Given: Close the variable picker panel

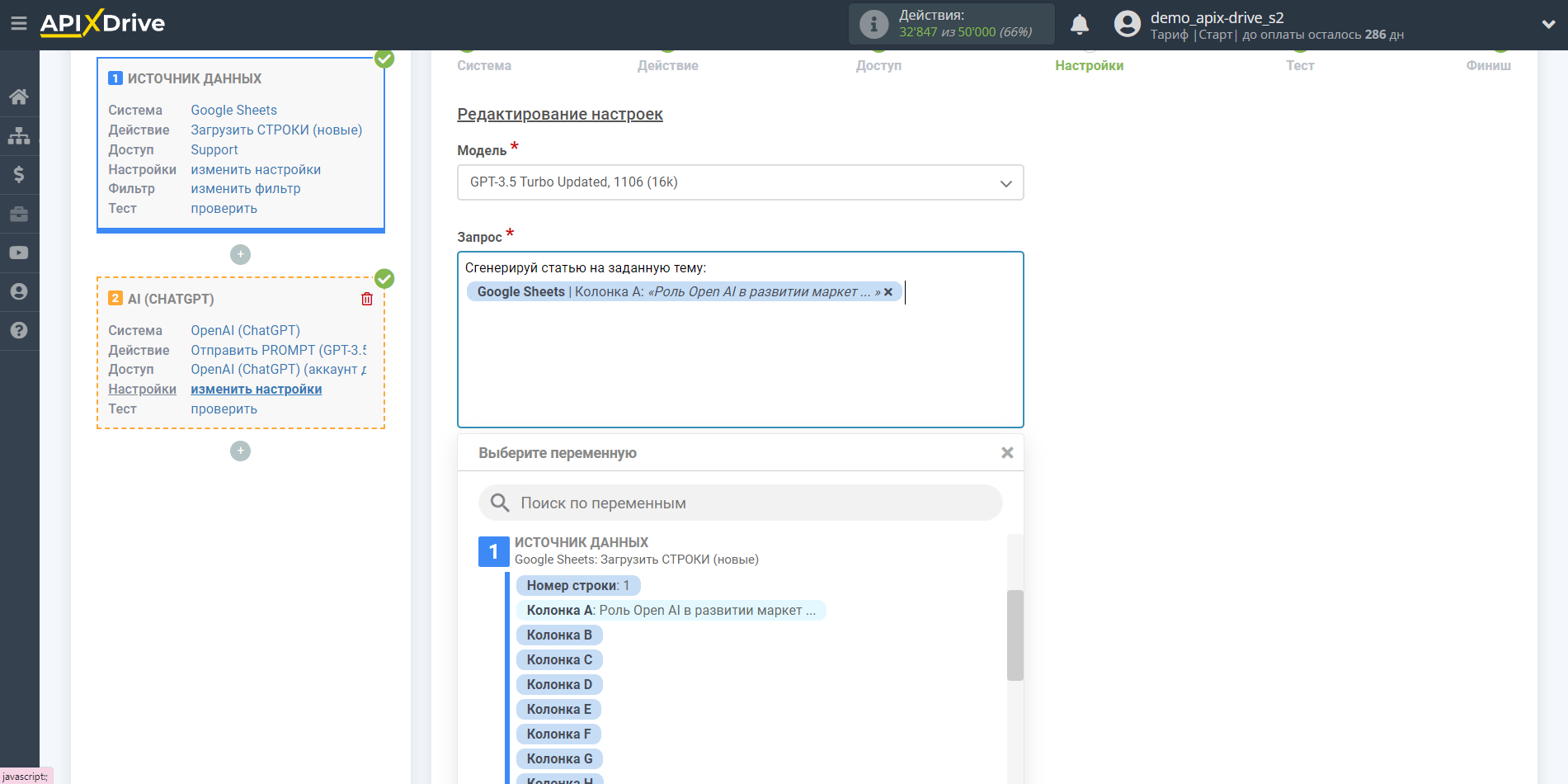Looking at the screenshot, I should (1007, 452).
